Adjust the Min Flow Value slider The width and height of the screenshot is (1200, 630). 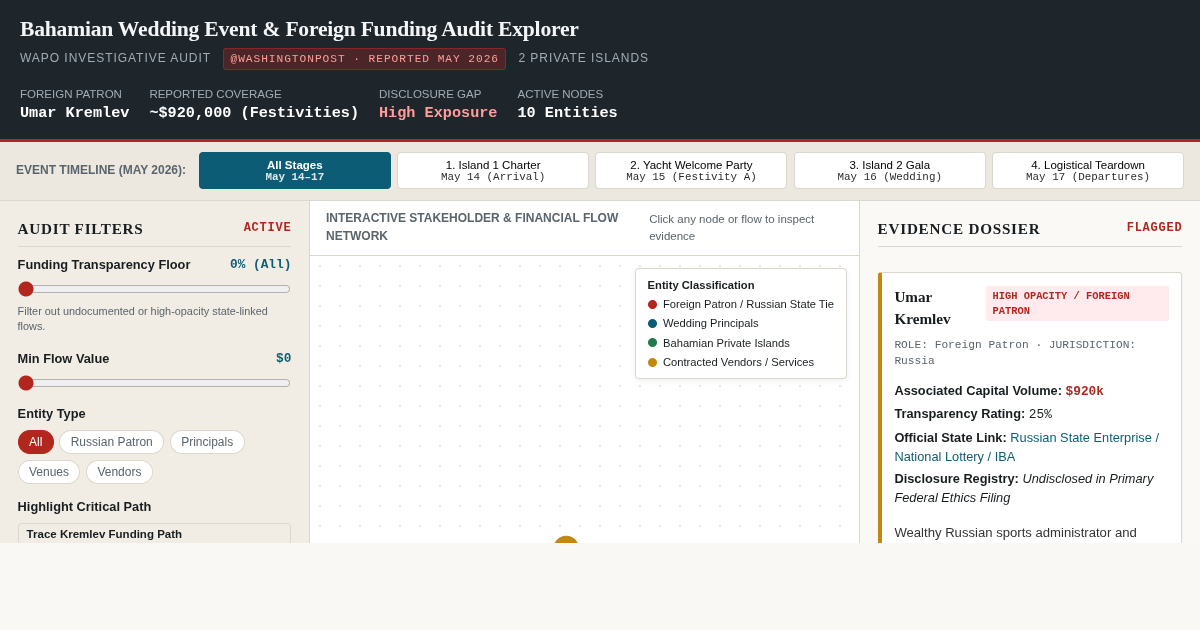pos(154,383)
